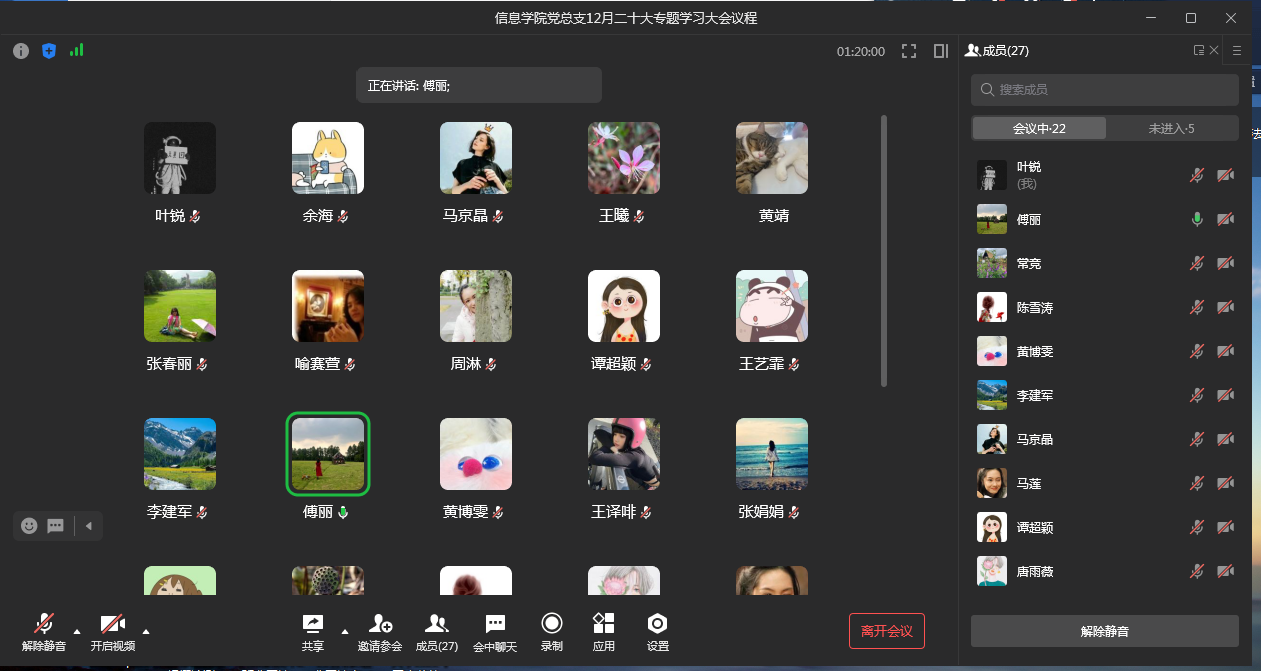Open meeting Settings (设置)

click(657, 631)
